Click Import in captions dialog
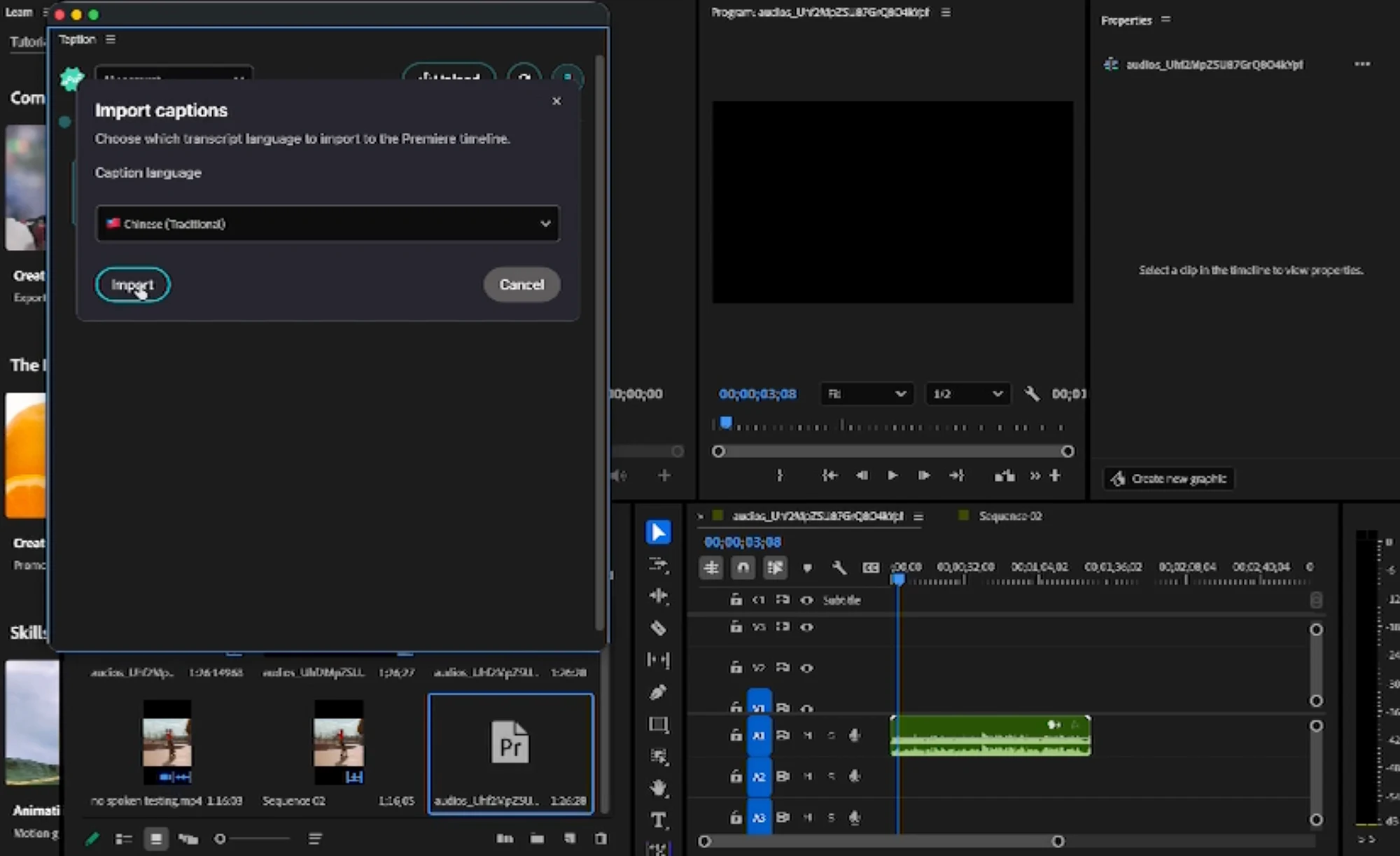This screenshot has height=856, width=1400. pyautogui.click(x=132, y=285)
